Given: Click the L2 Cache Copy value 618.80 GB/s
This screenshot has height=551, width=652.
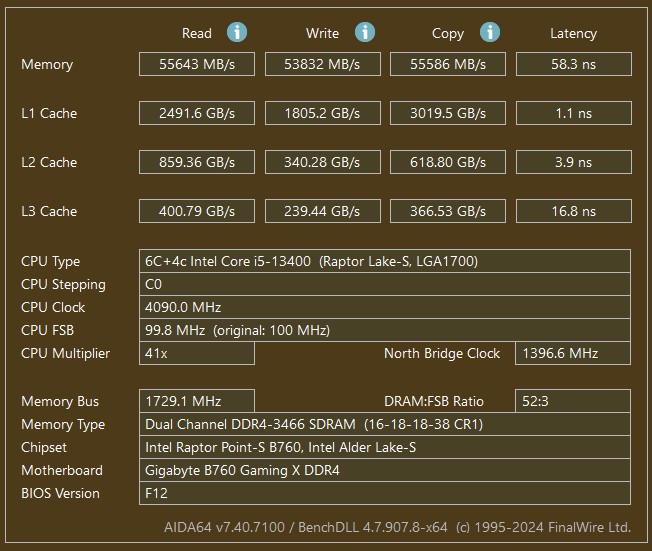Looking at the screenshot, I should (448, 162).
